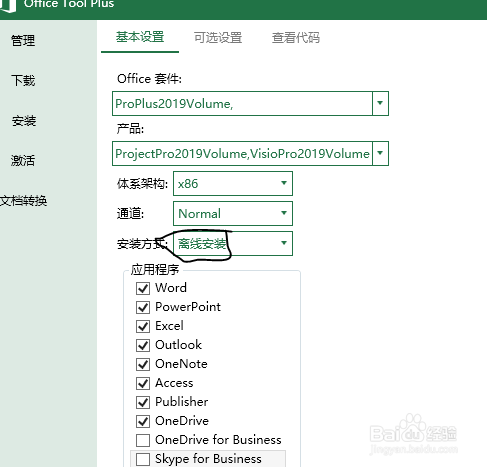Viewport: 487px width, 467px height.
Task: Switch to the 查看代码 tab
Action: [x=296, y=38]
